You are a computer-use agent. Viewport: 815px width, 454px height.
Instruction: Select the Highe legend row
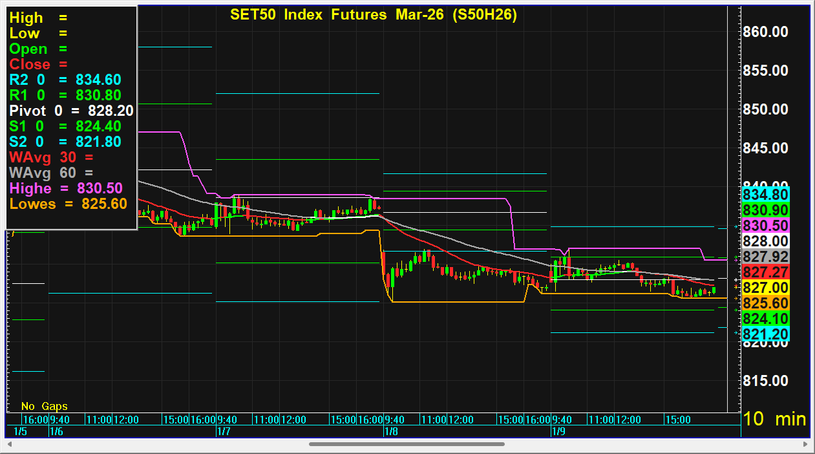(x=65, y=188)
